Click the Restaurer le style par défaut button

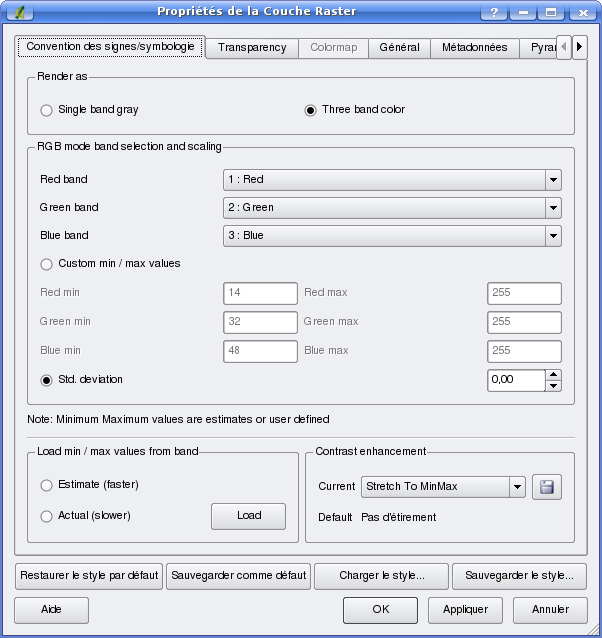89,576
